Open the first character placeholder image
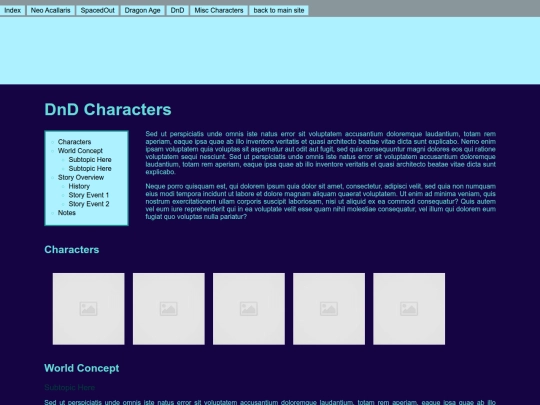The width and height of the screenshot is (540, 405). point(89,309)
